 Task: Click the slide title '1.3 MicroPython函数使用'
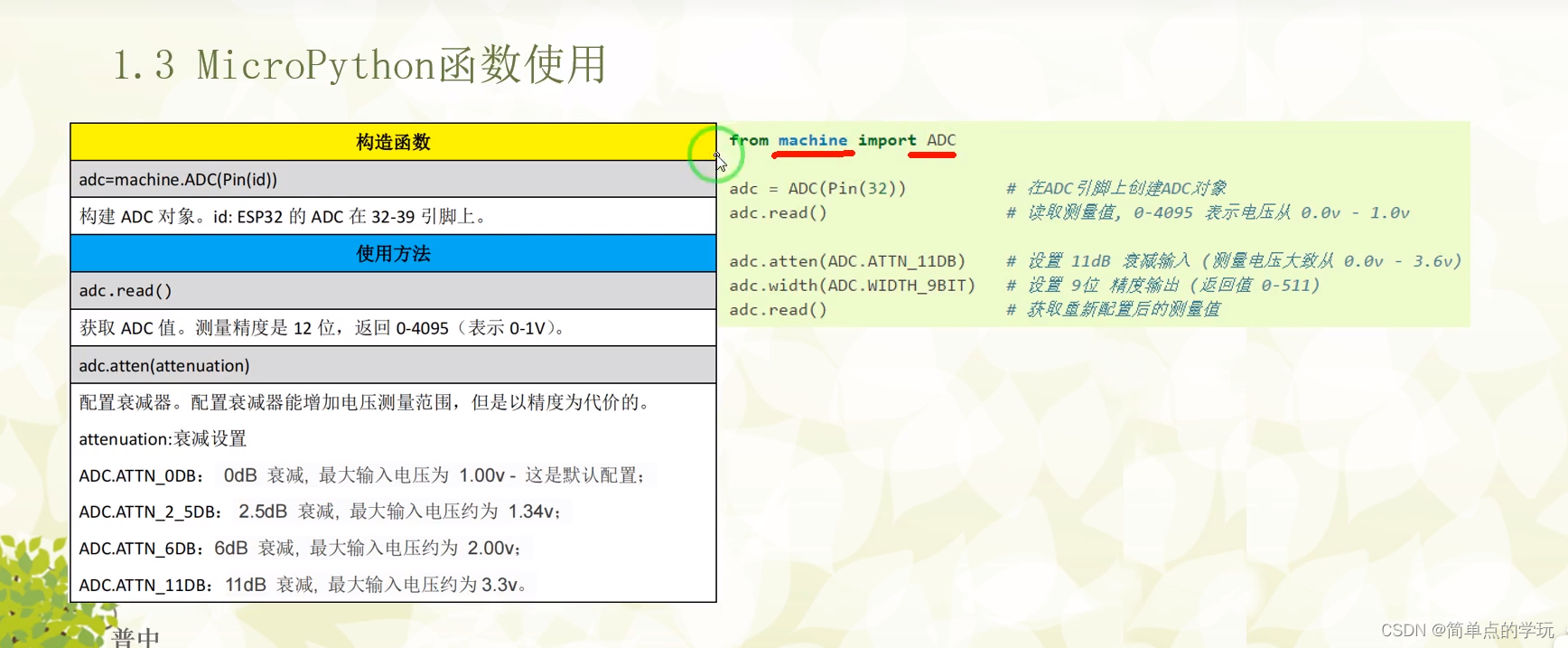click(x=359, y=65)
